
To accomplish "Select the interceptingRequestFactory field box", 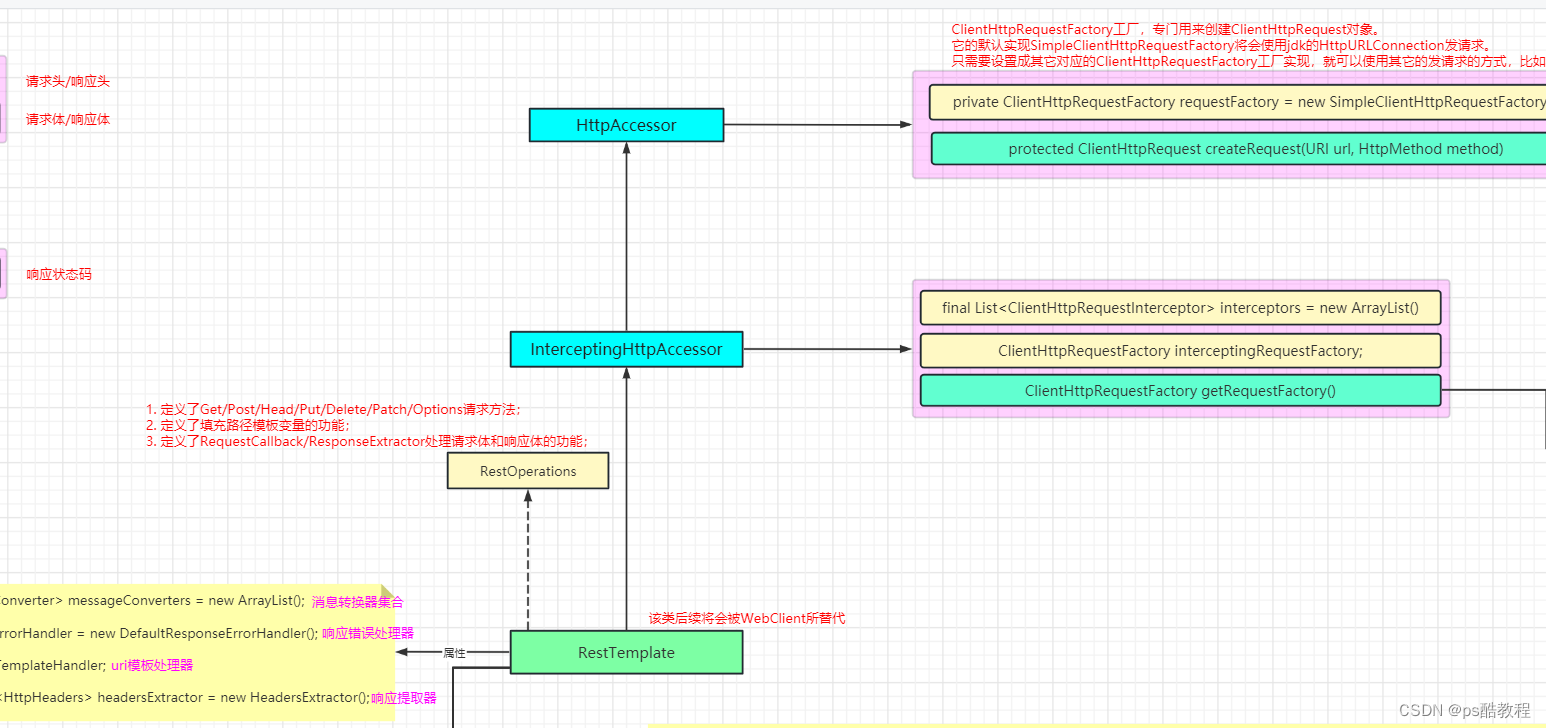I will pos(1179,350).
